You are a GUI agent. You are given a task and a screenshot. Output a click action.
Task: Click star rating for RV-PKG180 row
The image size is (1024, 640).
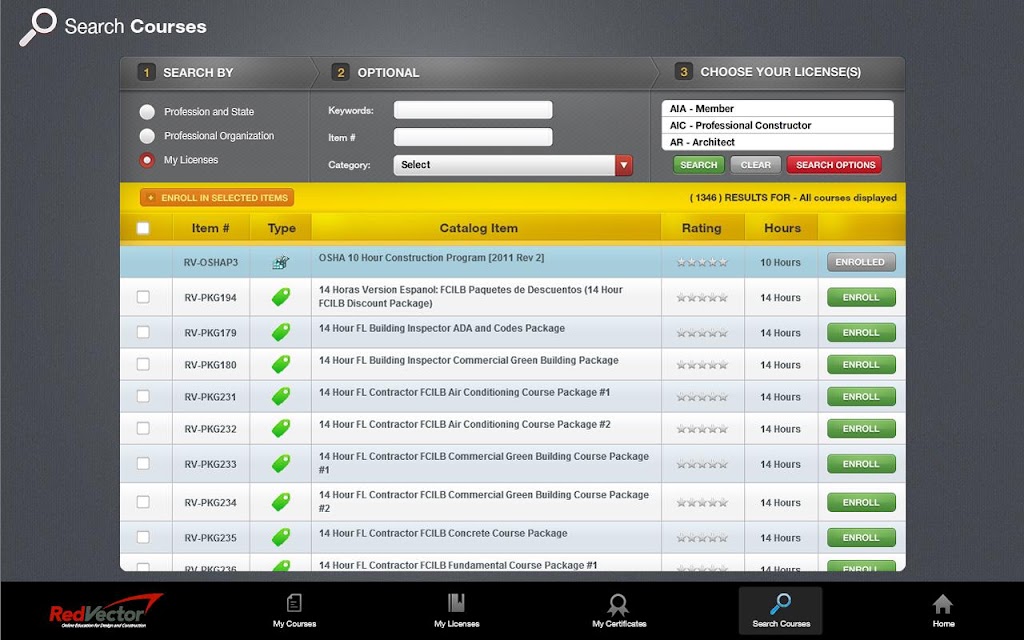702,365
